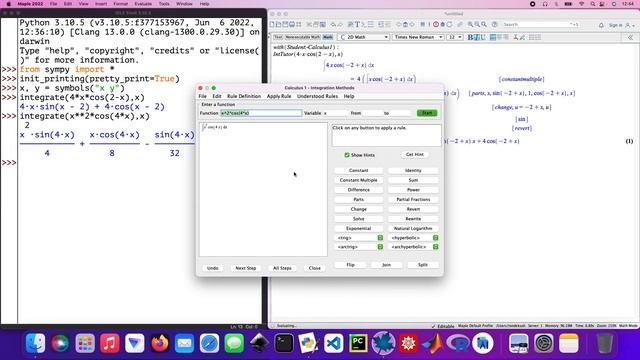
Task: Open Firefox from the Dock
Action: (160, 343)
